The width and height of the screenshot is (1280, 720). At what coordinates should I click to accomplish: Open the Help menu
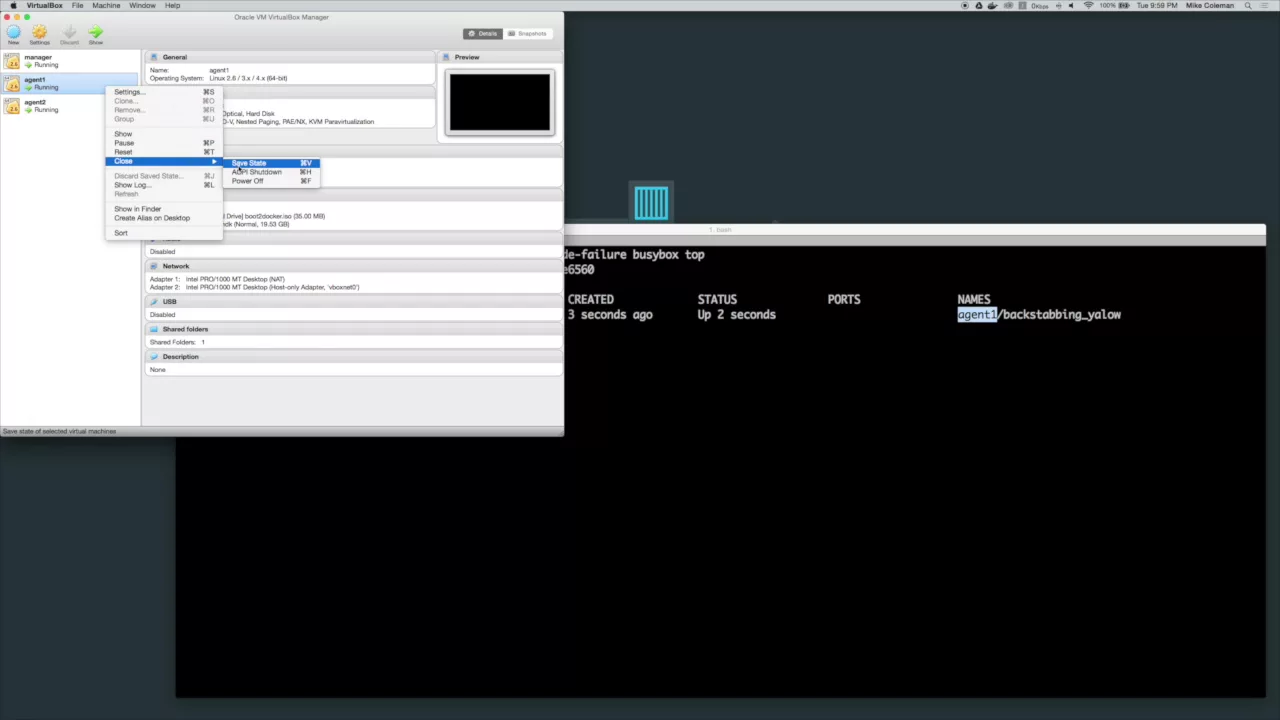pos(172,5)
